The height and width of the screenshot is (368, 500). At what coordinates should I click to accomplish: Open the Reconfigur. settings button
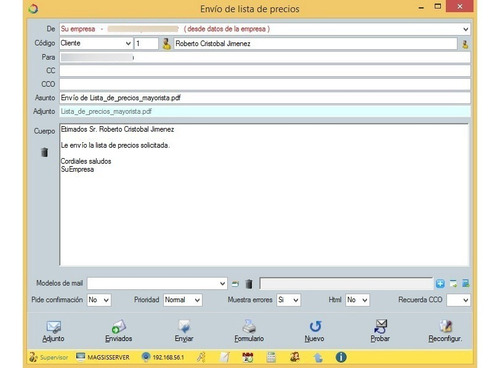(x=445, y=331)
